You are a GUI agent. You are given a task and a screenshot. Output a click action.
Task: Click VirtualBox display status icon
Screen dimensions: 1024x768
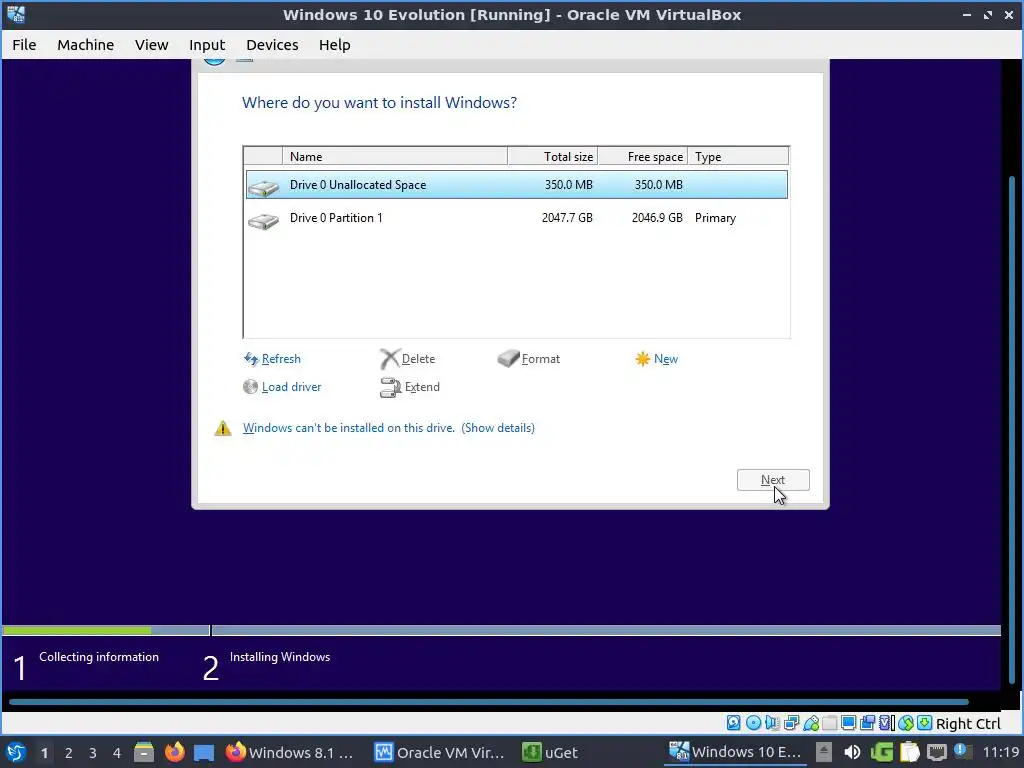coord(848,723)
